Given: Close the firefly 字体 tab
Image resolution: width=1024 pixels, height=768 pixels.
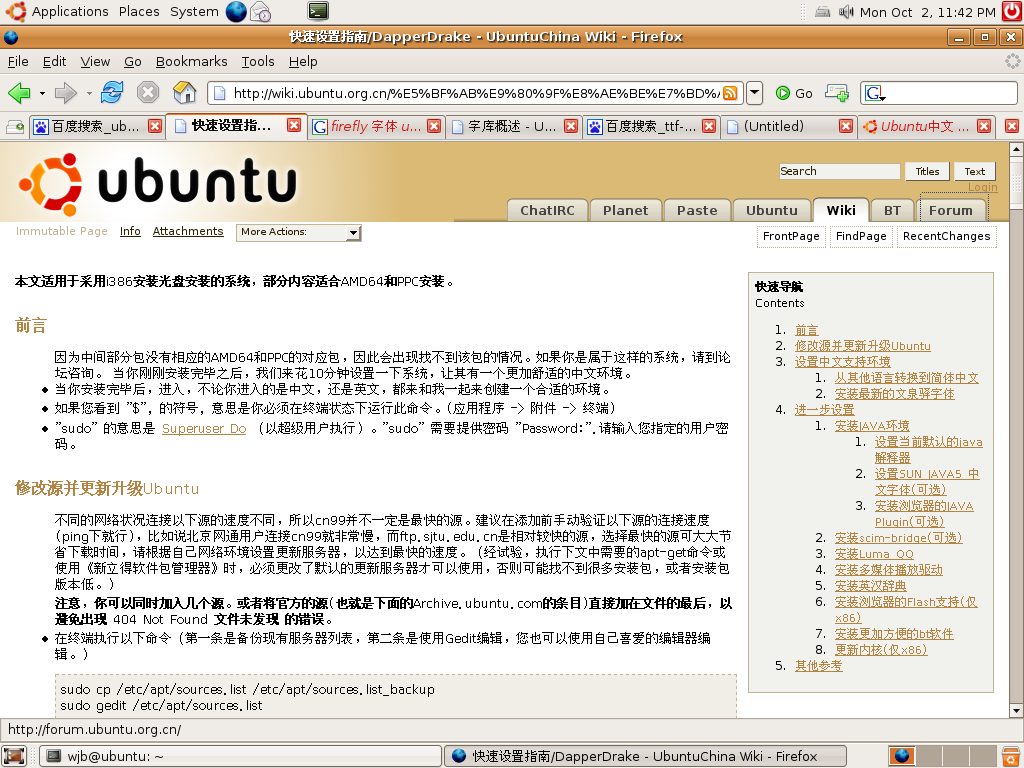Looking at the screenshot, I should [434, 126].
